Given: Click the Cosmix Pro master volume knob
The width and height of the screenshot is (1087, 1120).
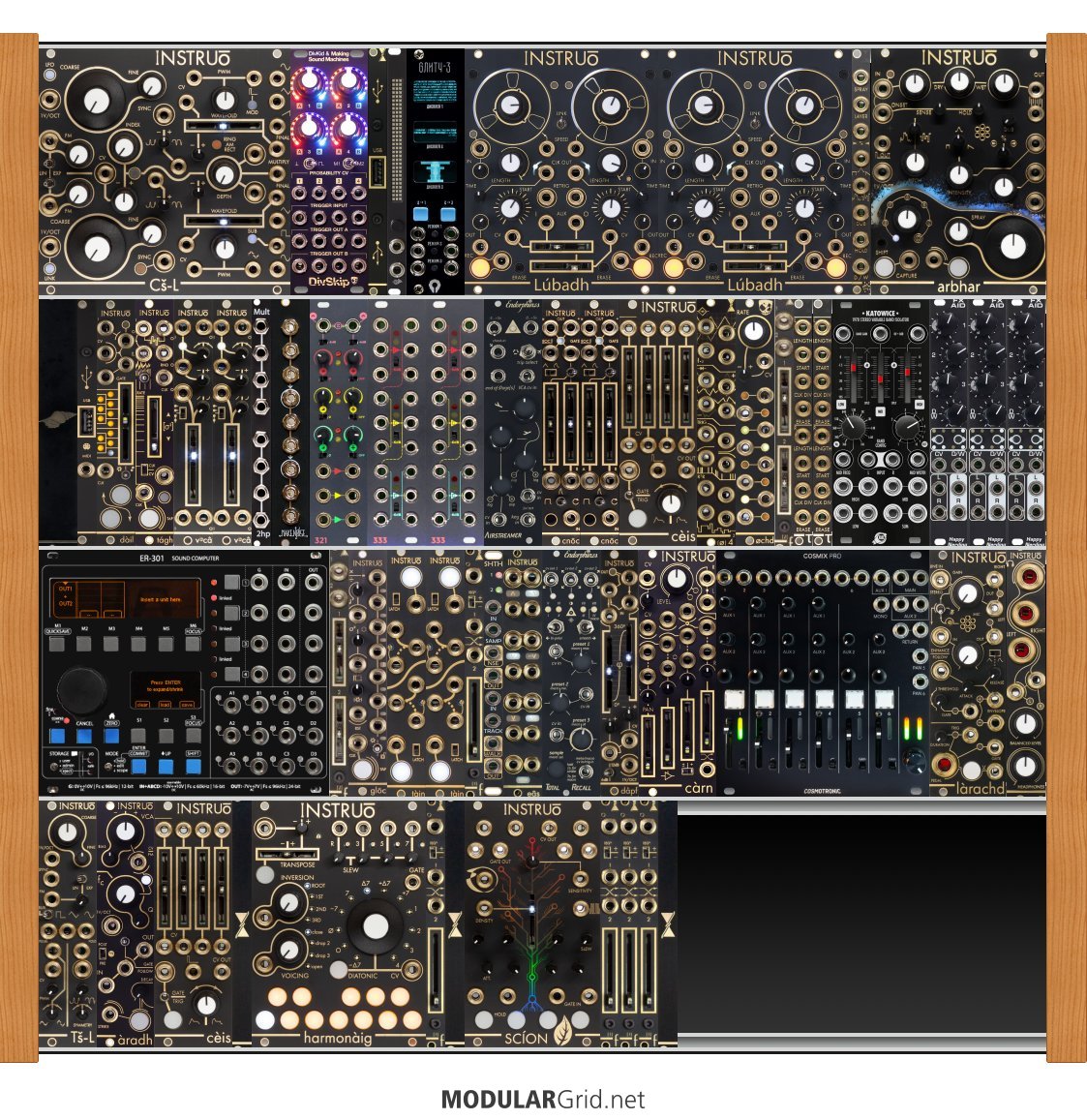Looking at the screenshot, I should pyautogui.click(x=914, y=759).
